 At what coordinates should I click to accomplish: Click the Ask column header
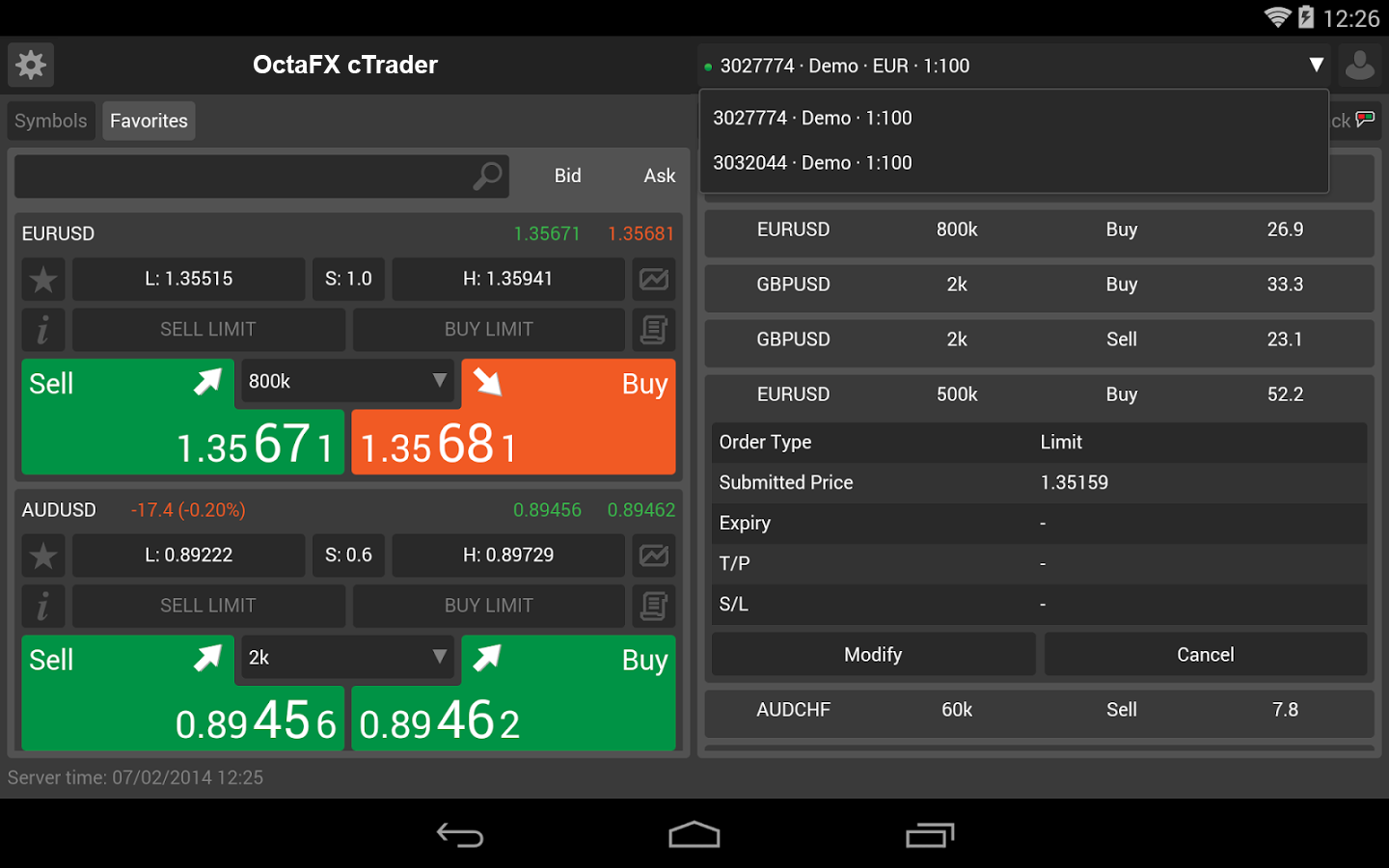[660, 176]
